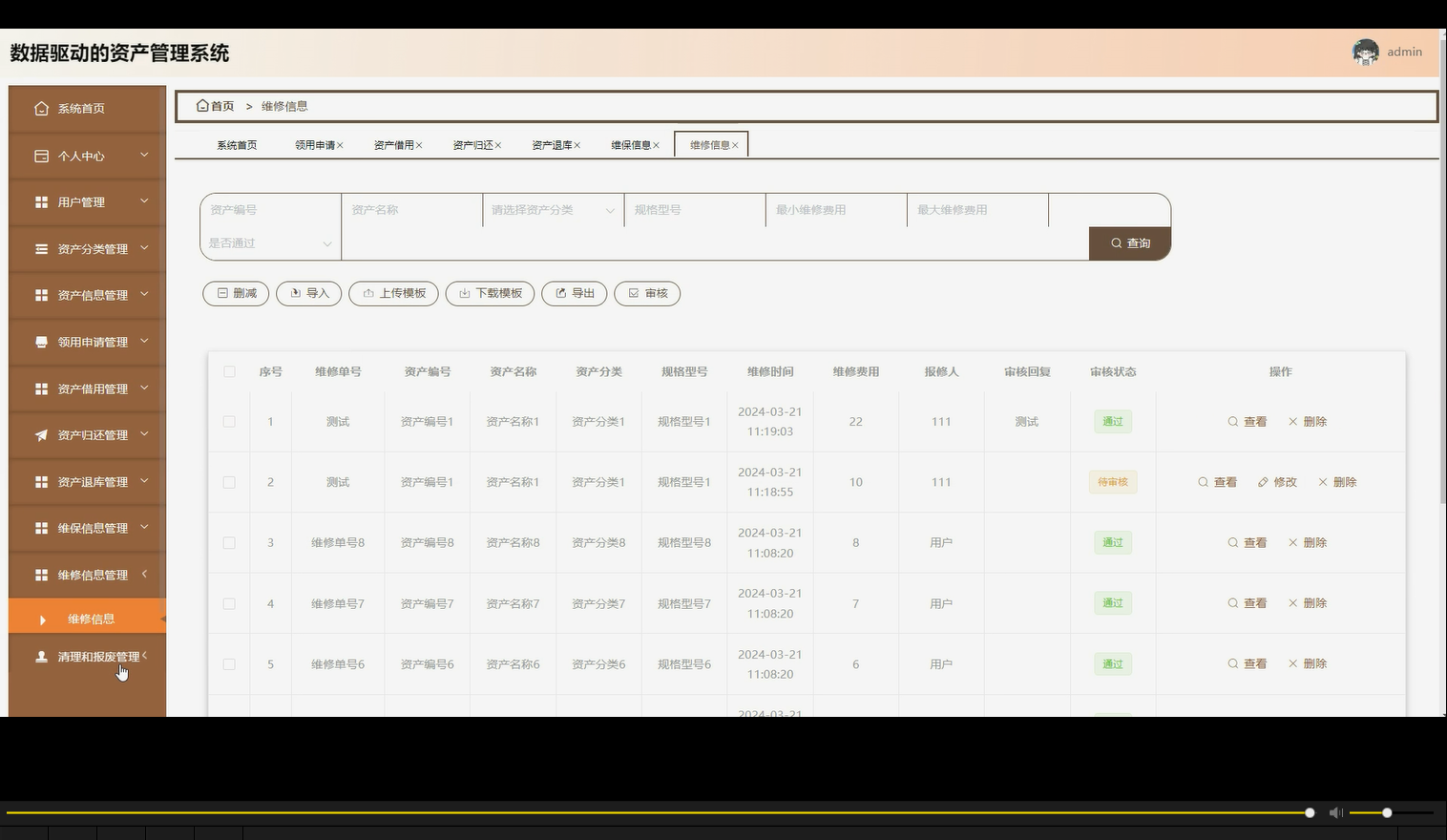This screenshot has width=1447, height=840.
Task: Click the 删减 button
Action: point(236,293)
